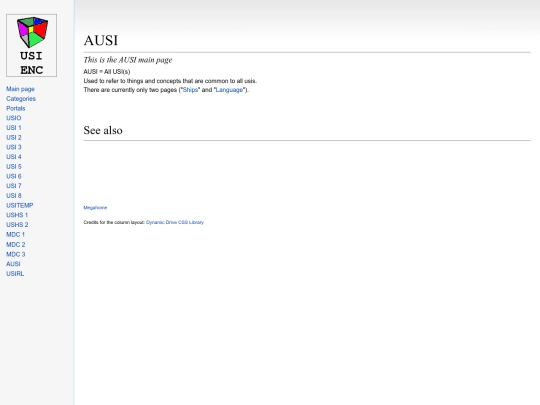540x405 pixels.
Task: Click the 'AUSI = All USI(s)' text line
Action: [107, 72]
